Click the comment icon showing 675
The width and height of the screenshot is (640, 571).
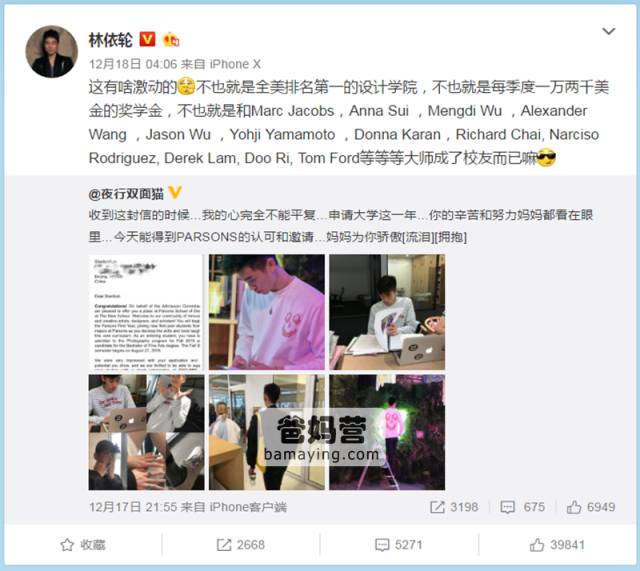(508, 507)
